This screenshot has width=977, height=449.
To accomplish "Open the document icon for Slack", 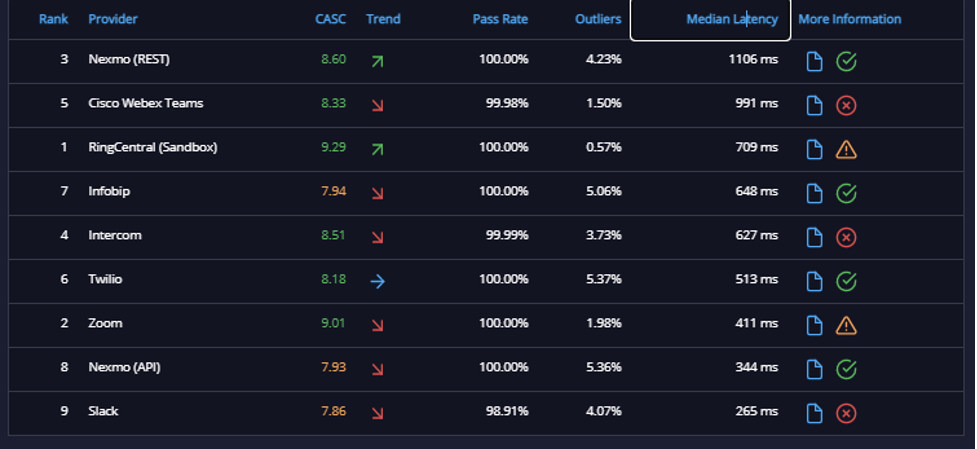I will (x=814, y=414).
